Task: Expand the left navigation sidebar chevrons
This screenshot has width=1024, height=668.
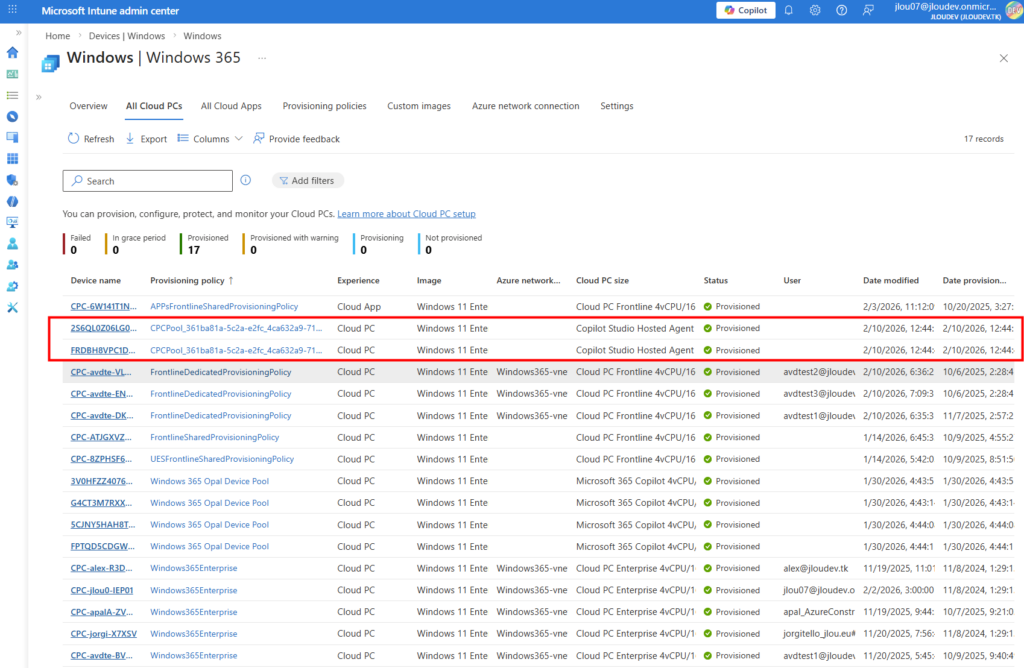Action: point(18,33)
